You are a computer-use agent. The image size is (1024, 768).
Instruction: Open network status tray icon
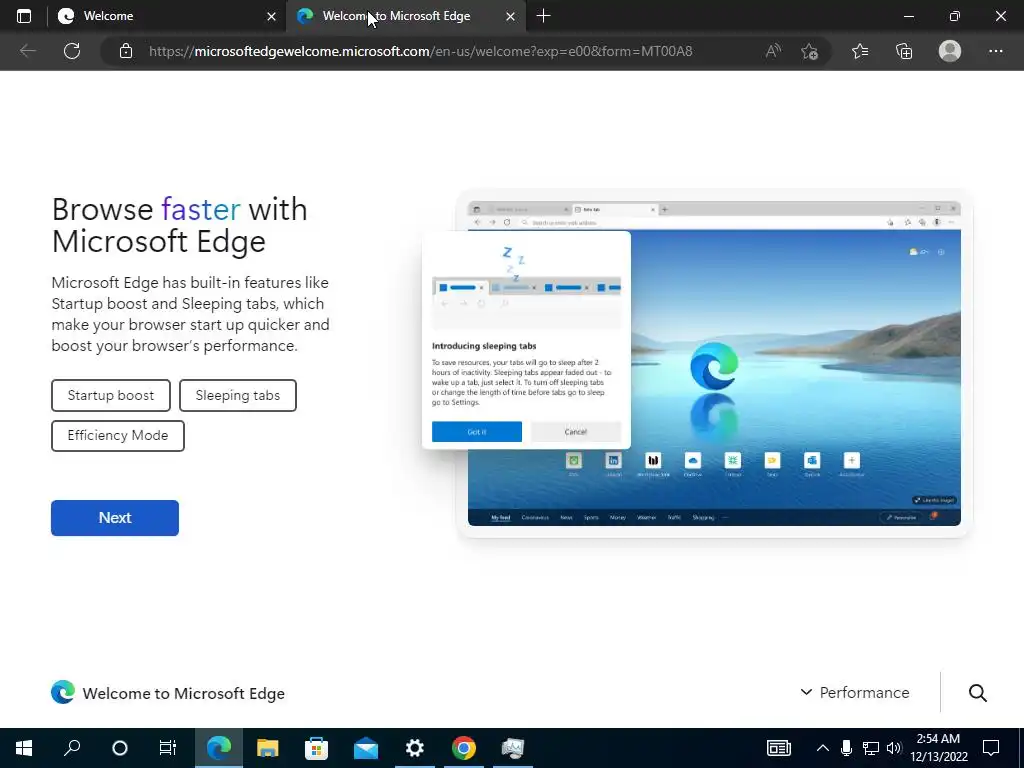pos(871,748)
